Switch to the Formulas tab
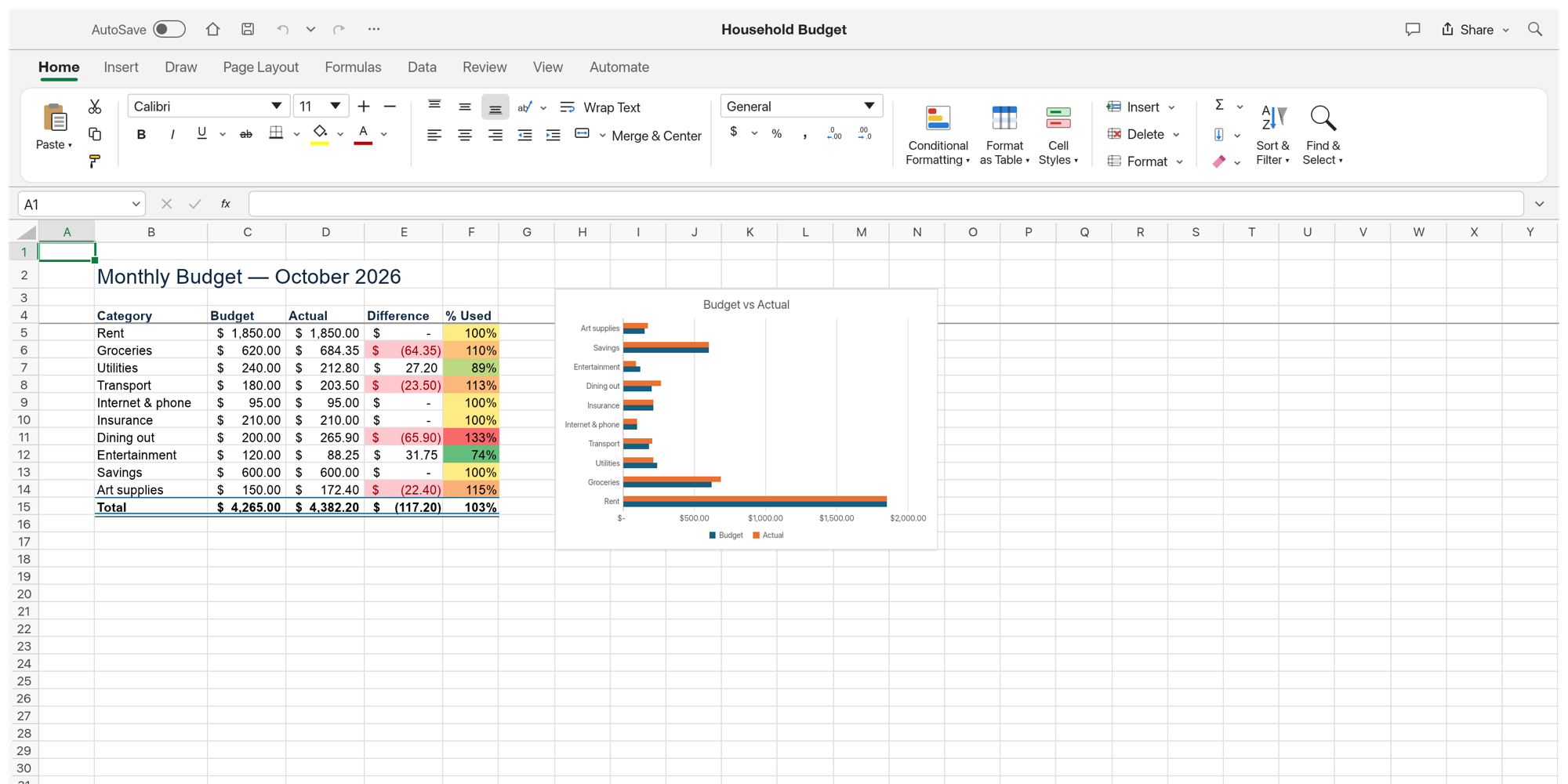 point(353,67)
